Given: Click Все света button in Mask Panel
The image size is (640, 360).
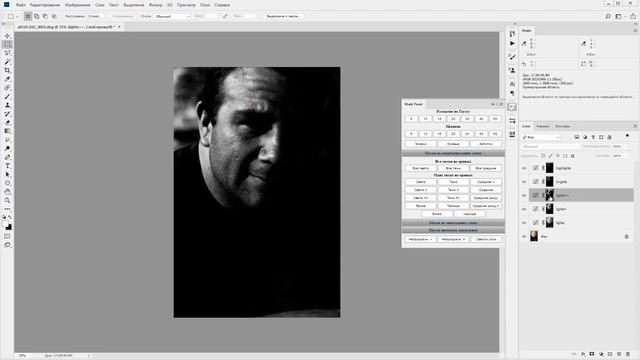Looking at the screenshot, I should point(420,168).
